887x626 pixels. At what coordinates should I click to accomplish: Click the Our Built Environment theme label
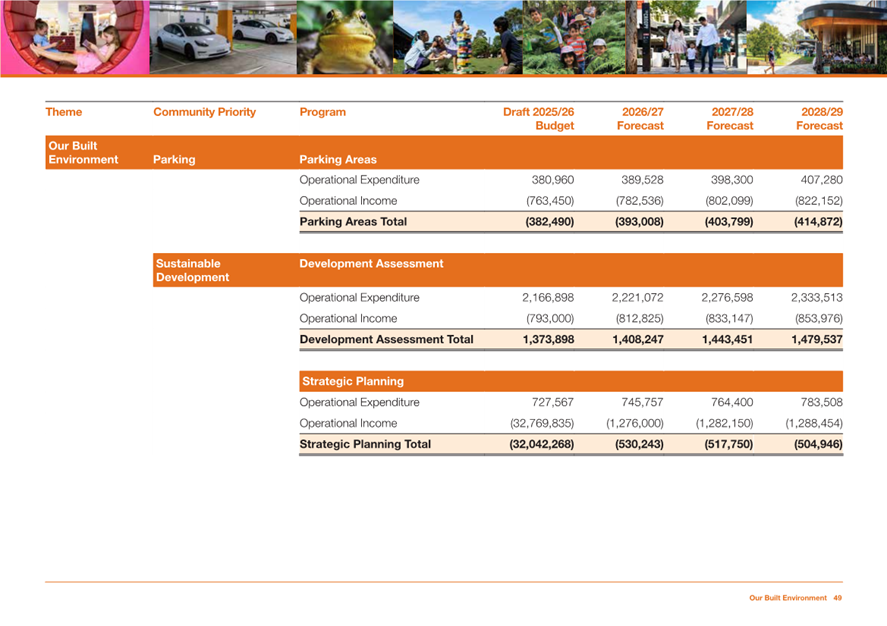click(x=83, y=153)
